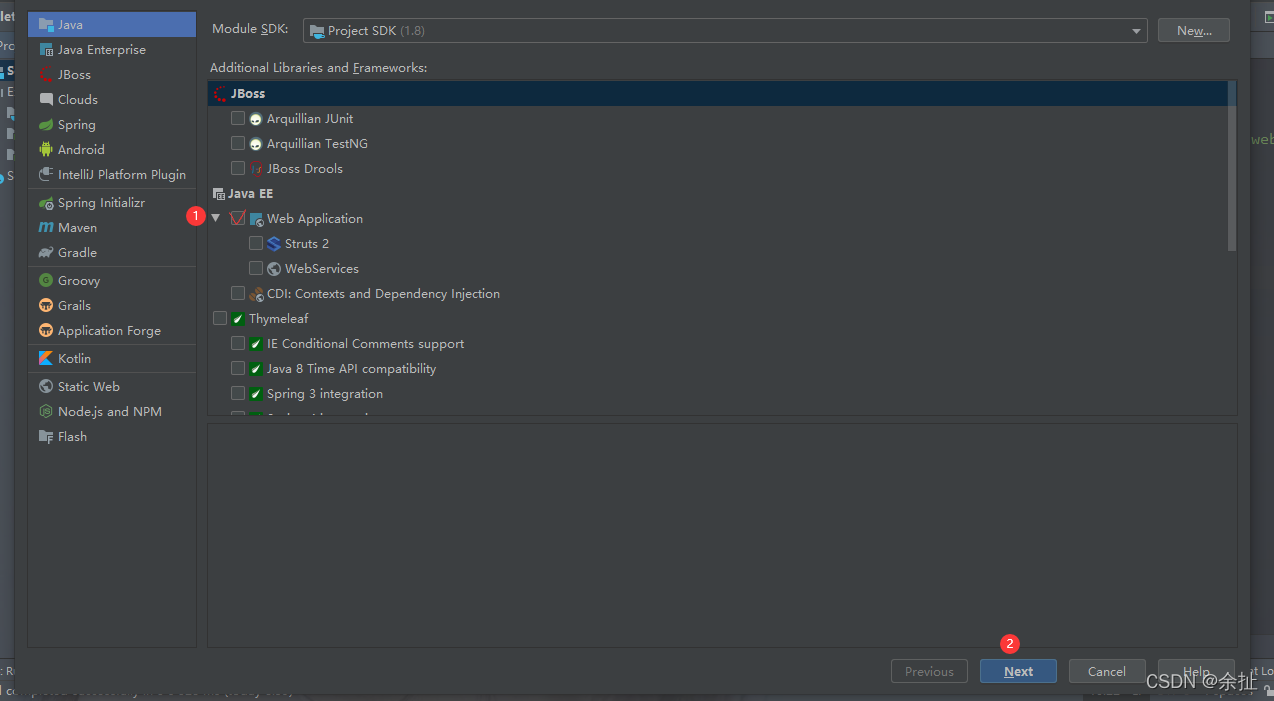Viewport: 1274px width, 701px height.
Task: Choose the Groovy project icon
Action: [x=46, y=280]
